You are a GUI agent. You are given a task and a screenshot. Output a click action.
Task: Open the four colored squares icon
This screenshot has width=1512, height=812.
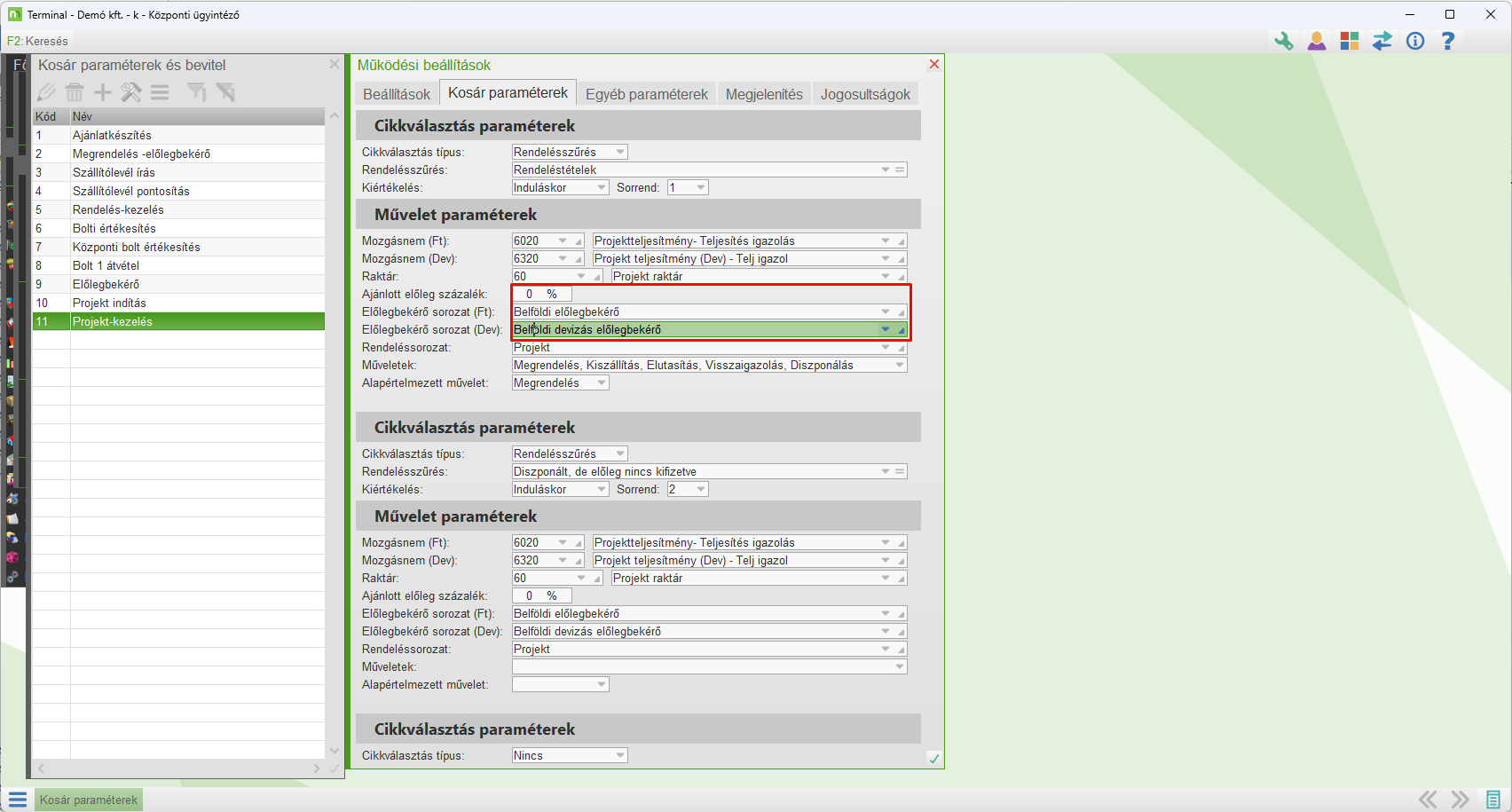coord(1350,41)
